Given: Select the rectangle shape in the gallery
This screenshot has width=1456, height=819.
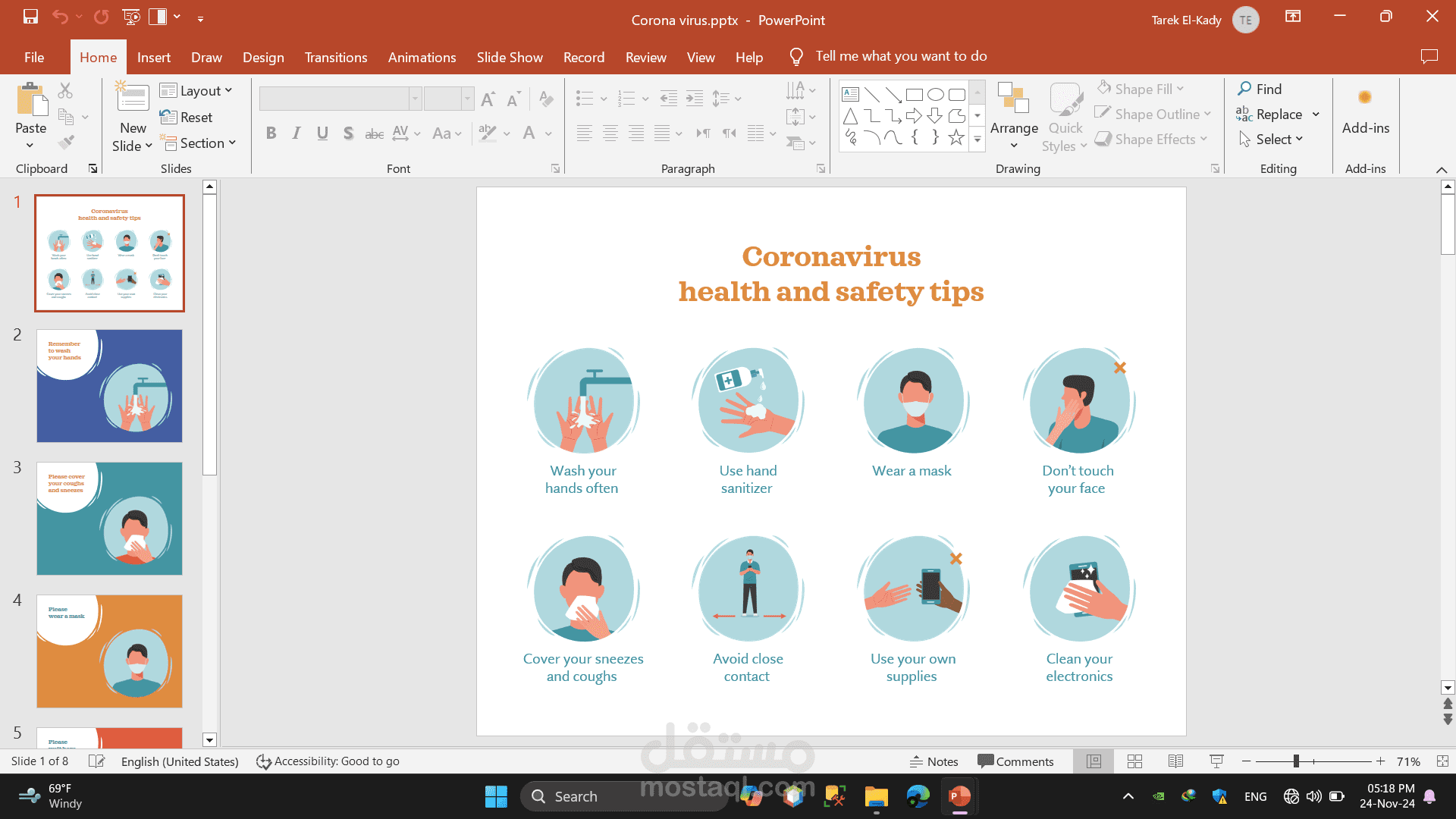Looking at the screenshot, I should point(915,95).
